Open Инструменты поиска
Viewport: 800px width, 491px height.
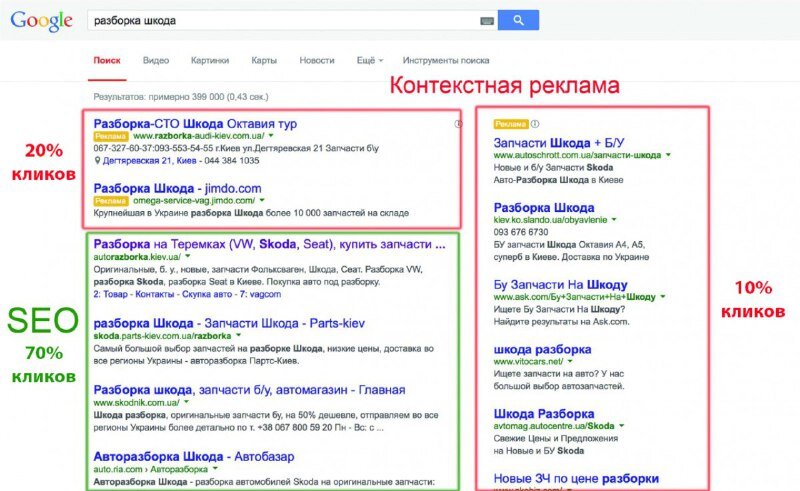coord(445,60)
